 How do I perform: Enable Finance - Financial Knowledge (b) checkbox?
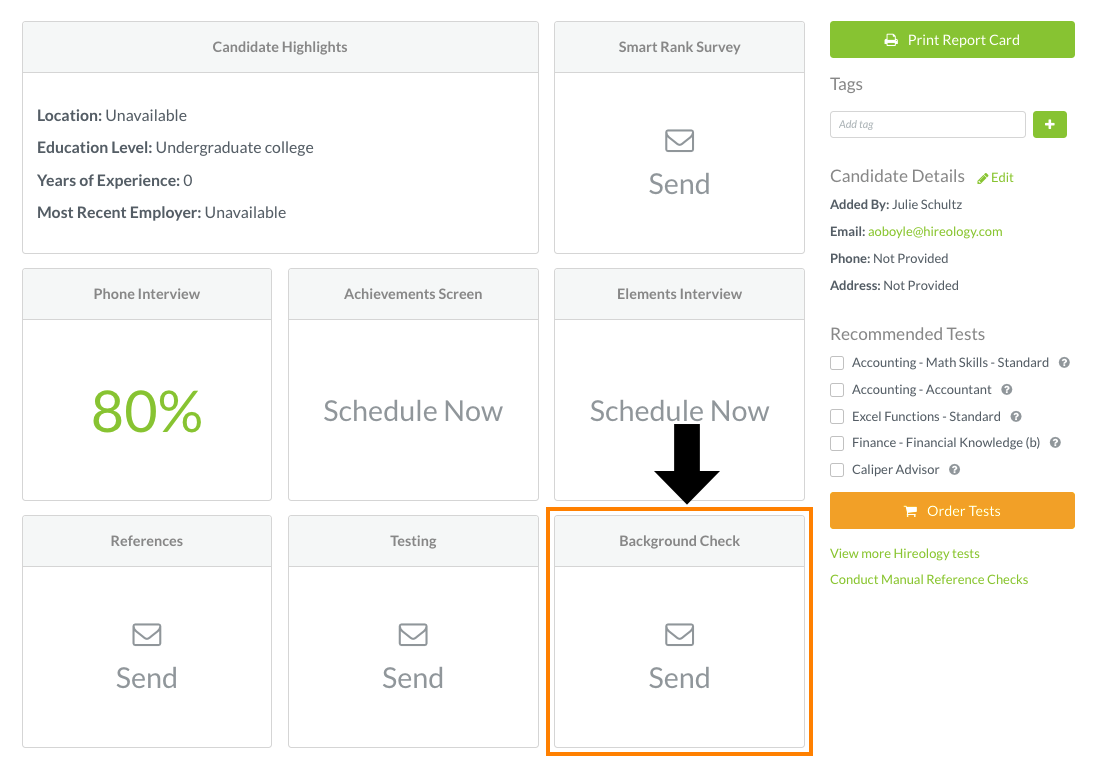(837, 443)
